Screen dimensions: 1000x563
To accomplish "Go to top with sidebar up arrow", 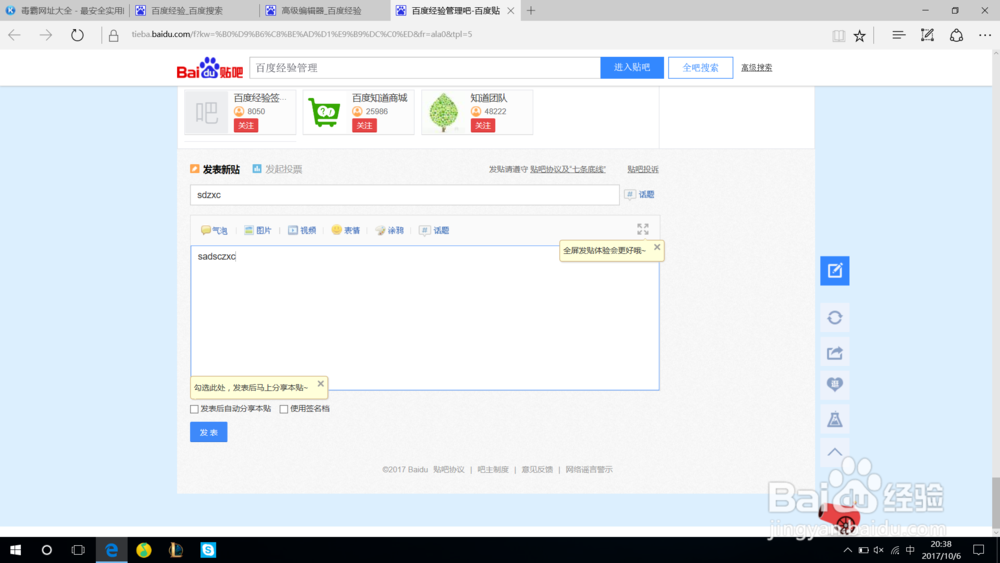I will coord(835,452).
